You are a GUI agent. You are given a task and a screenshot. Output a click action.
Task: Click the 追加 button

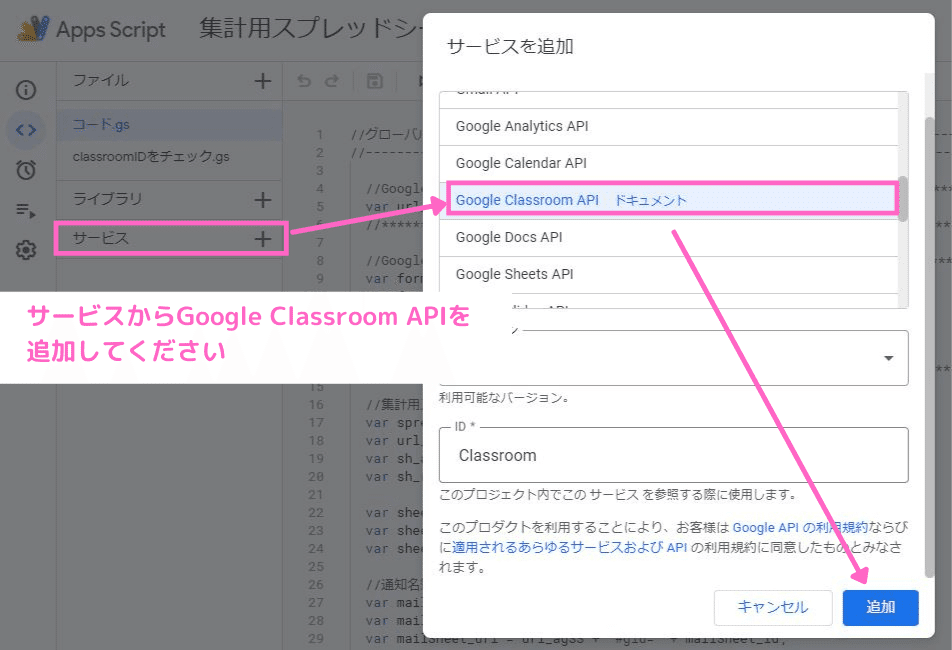pos(880,608)
